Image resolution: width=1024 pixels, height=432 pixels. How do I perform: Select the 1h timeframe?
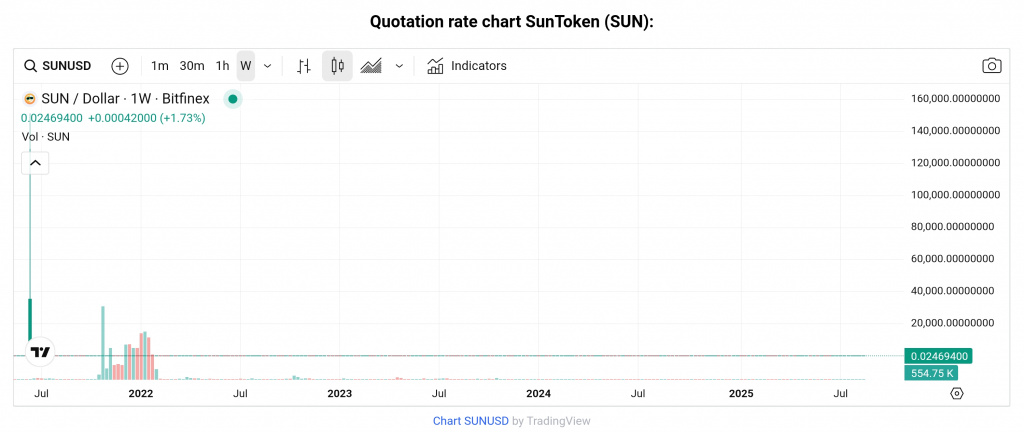pos(222,66)
